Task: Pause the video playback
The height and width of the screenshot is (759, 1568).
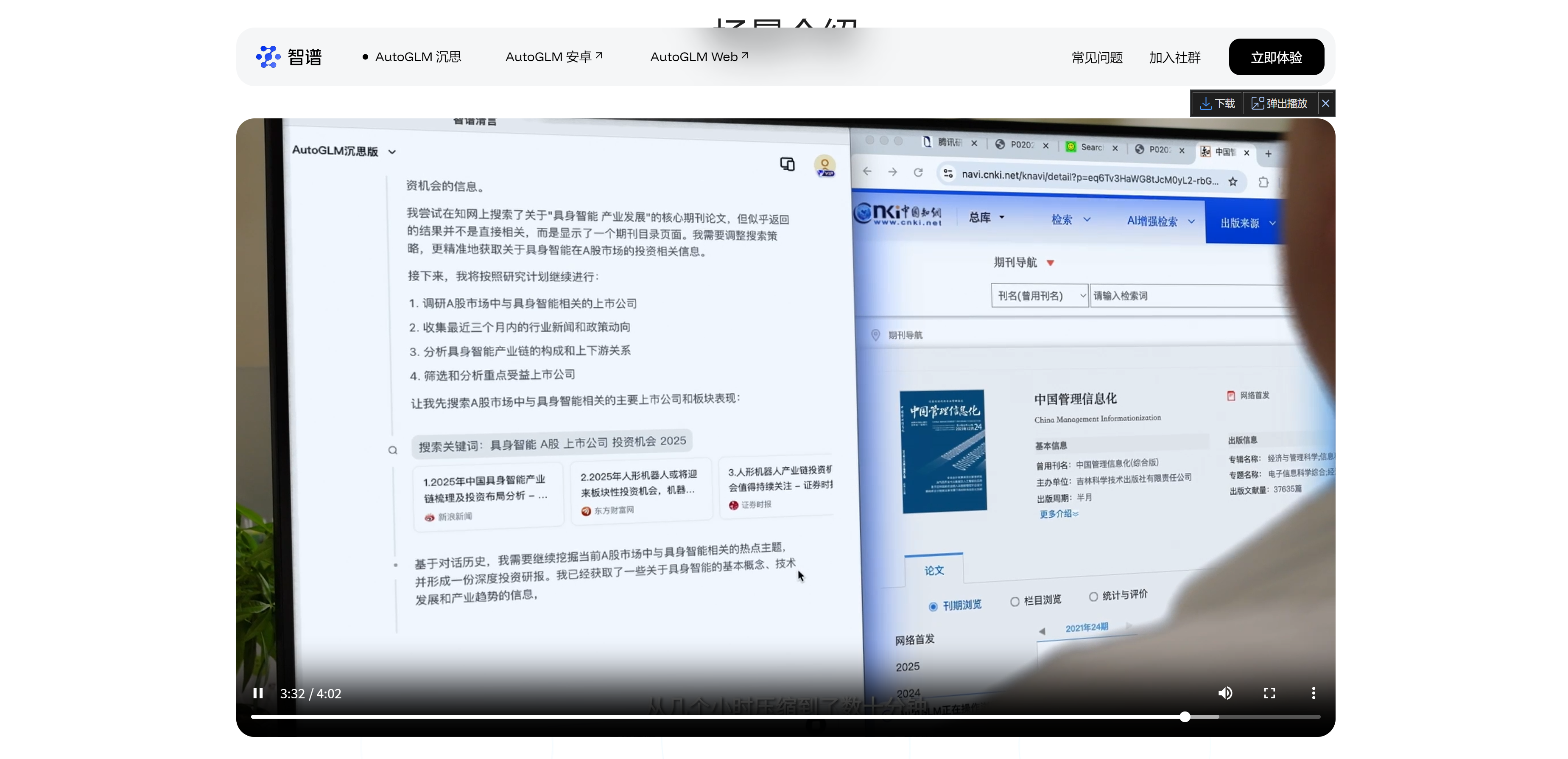Action: (x=258, y=693)
